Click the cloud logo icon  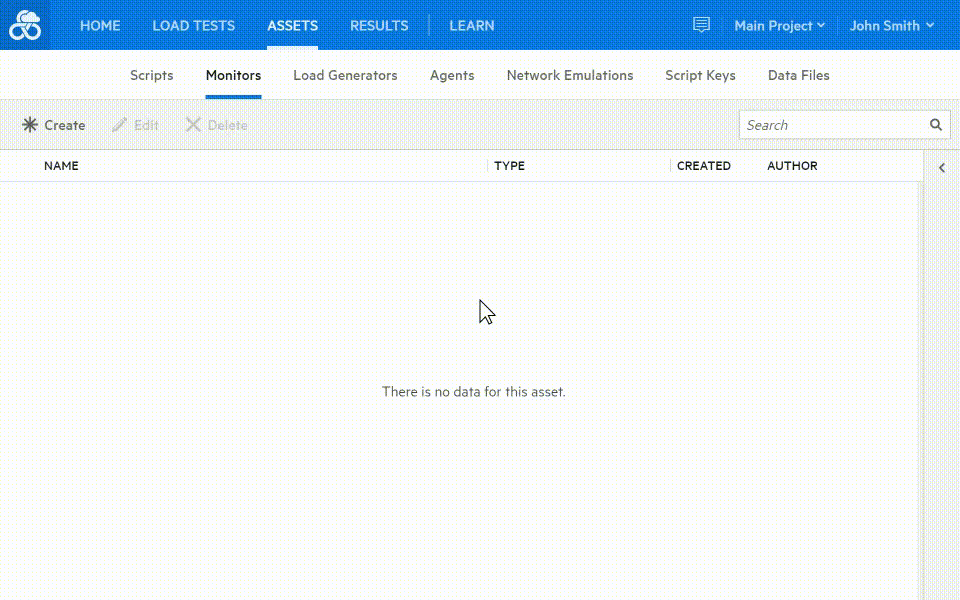pos(25,26)
